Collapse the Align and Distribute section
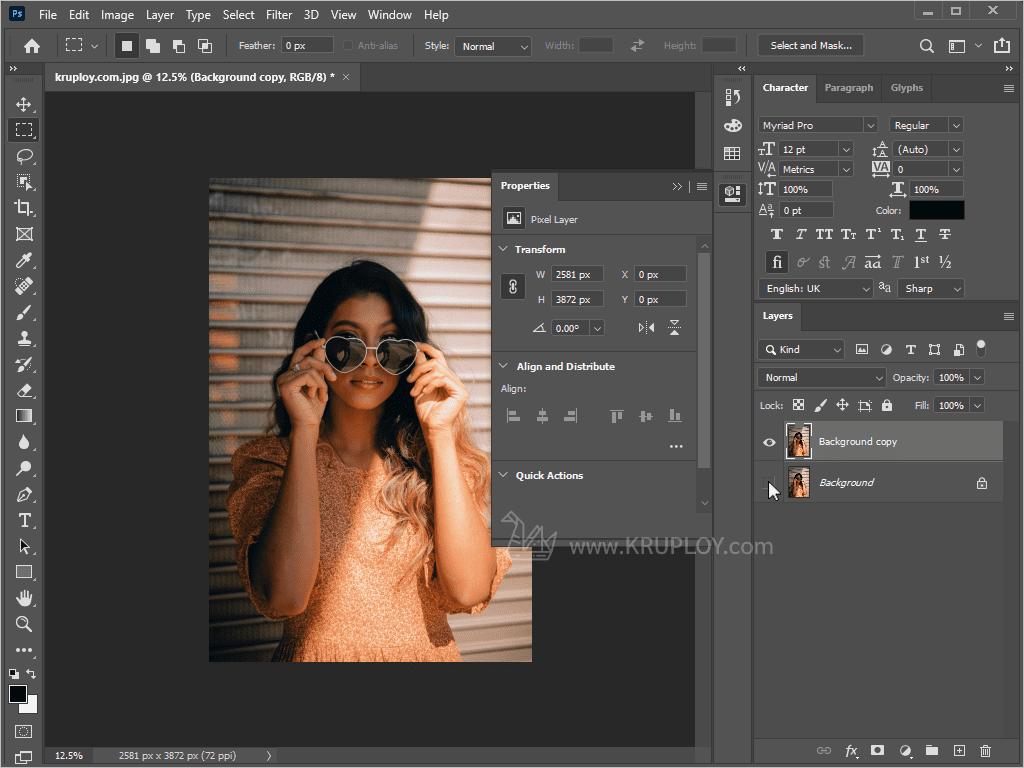This screenshot has height=768, width=1024. [504, 366]
